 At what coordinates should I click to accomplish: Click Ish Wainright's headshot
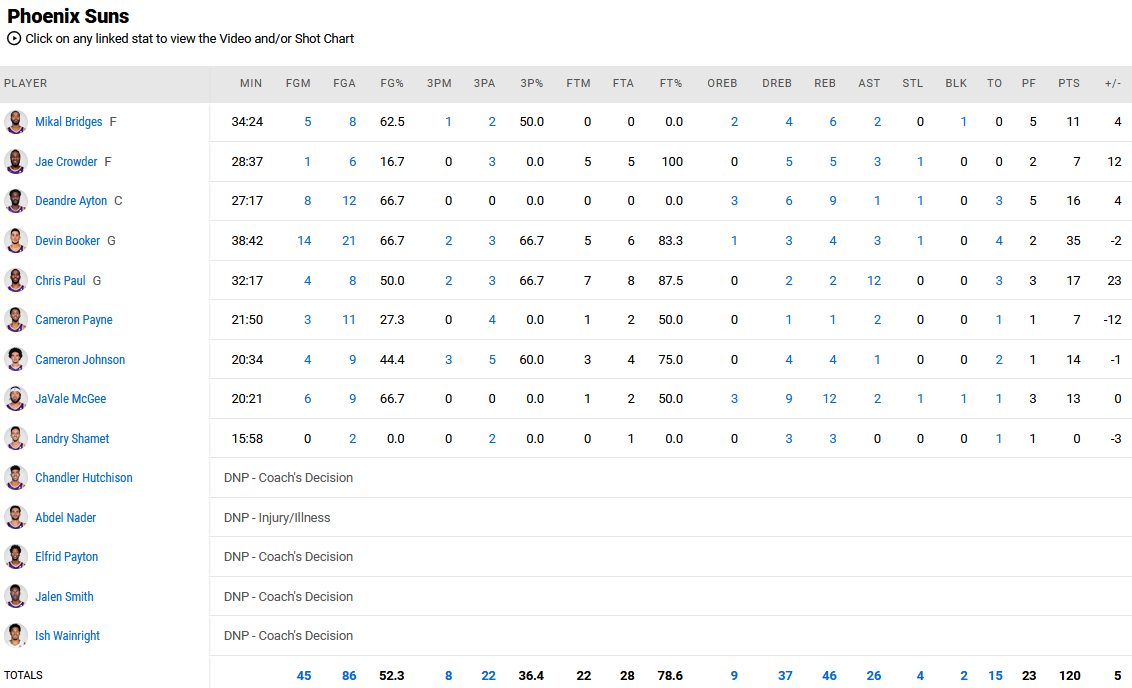click(15, 636)
